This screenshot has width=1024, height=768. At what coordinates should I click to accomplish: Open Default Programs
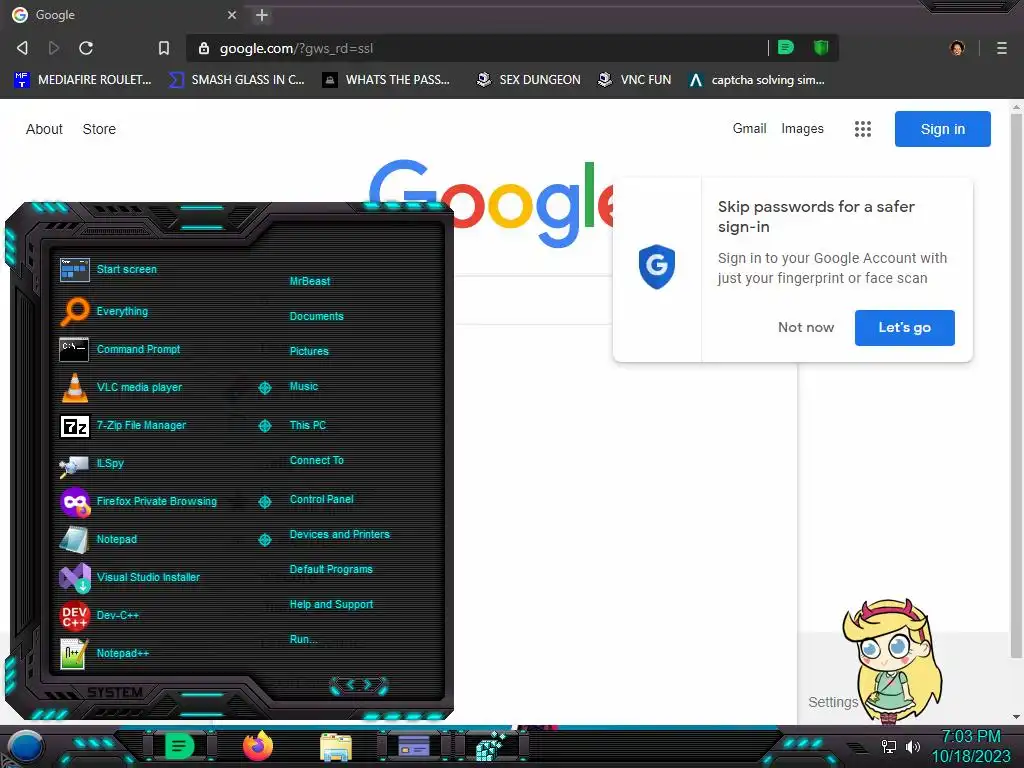click(x=331, y=569)
